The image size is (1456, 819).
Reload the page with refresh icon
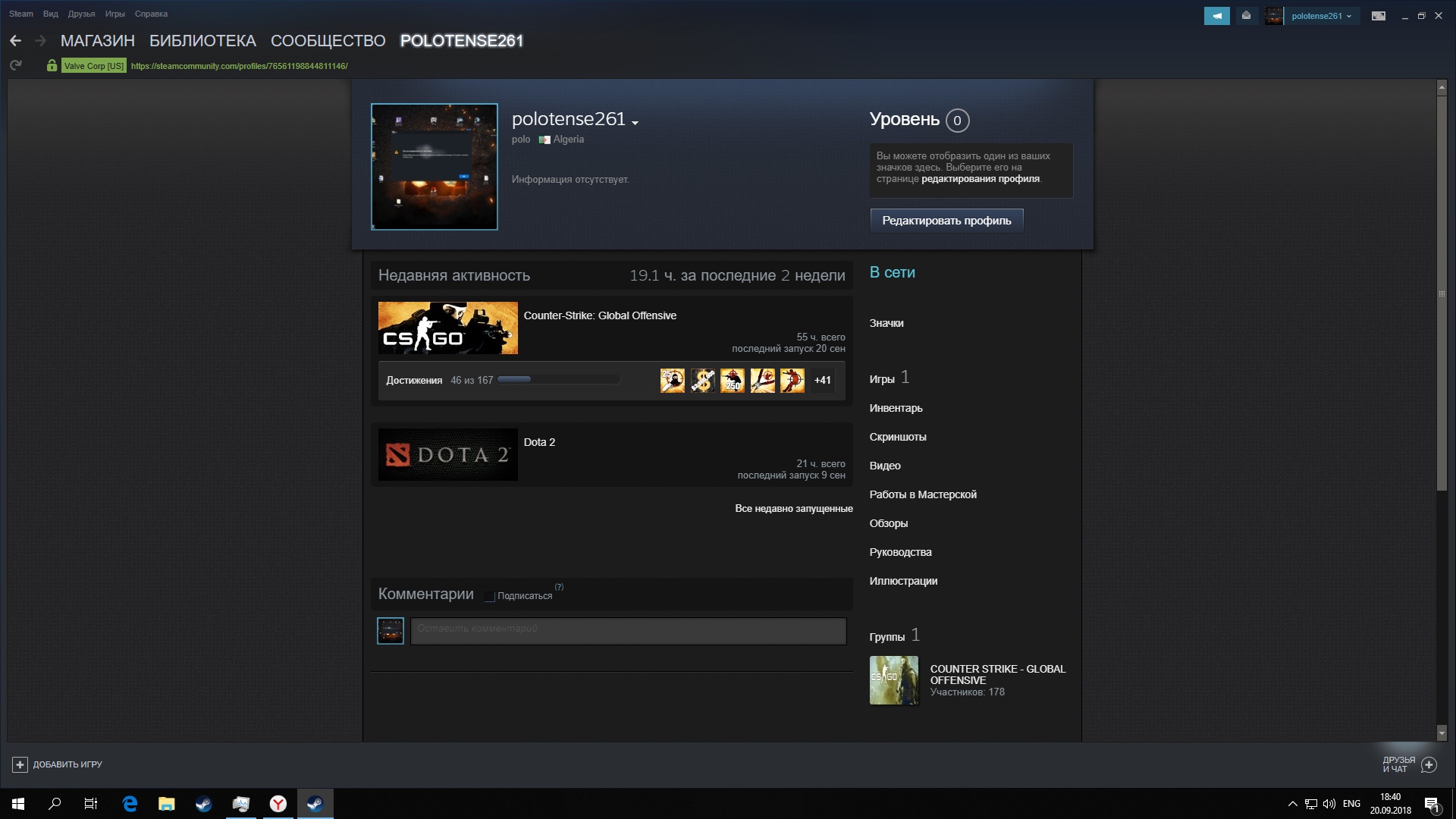pos(15,65)
